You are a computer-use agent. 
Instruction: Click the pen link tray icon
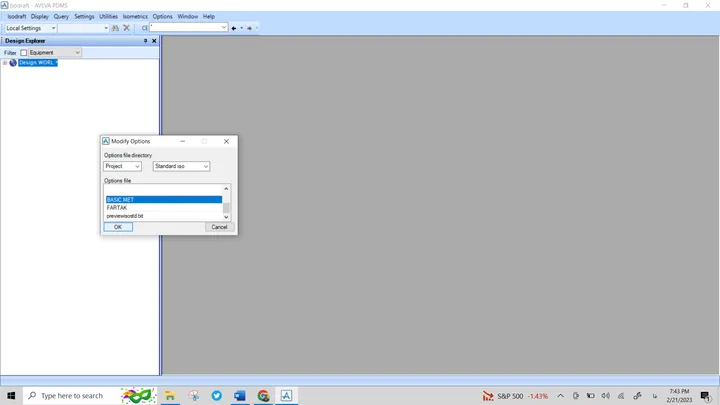click(x=637, y=396)
